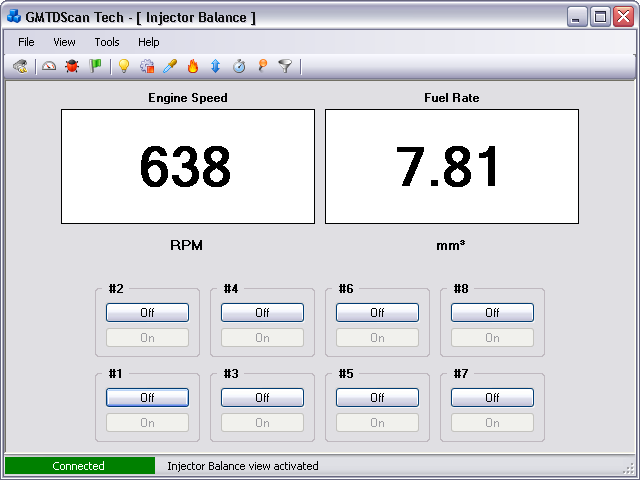This screenshot has width=640, height=480.
Task: Turn off injector #1
Action: click(x=147, y=398)
